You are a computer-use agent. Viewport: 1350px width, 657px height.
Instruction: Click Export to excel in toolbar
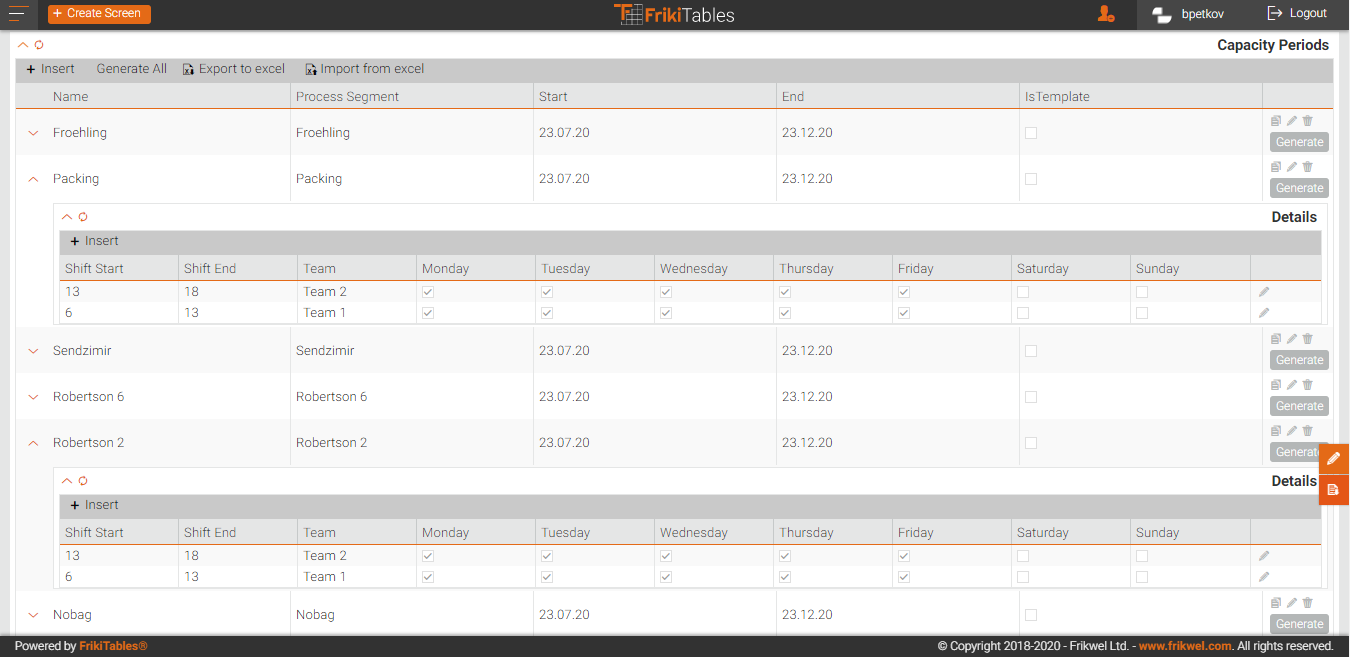click(x=234, y=69)
